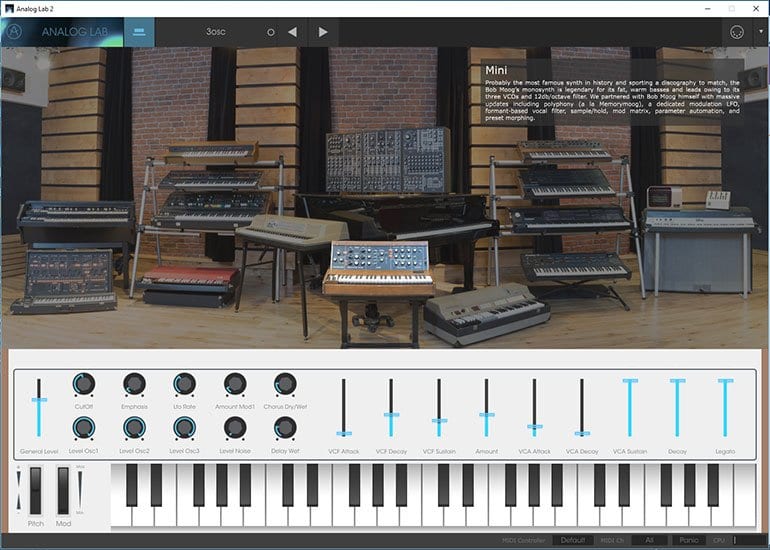Click the CutOff knob
The height and width of the screenshot is (550, 770).
tap(84, 384)
